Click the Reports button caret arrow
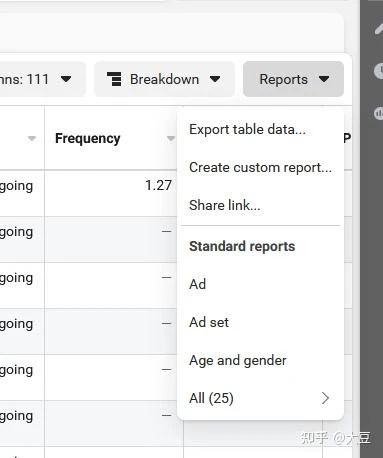The height and width of the screenshot is (458, 383). (324, 79)
